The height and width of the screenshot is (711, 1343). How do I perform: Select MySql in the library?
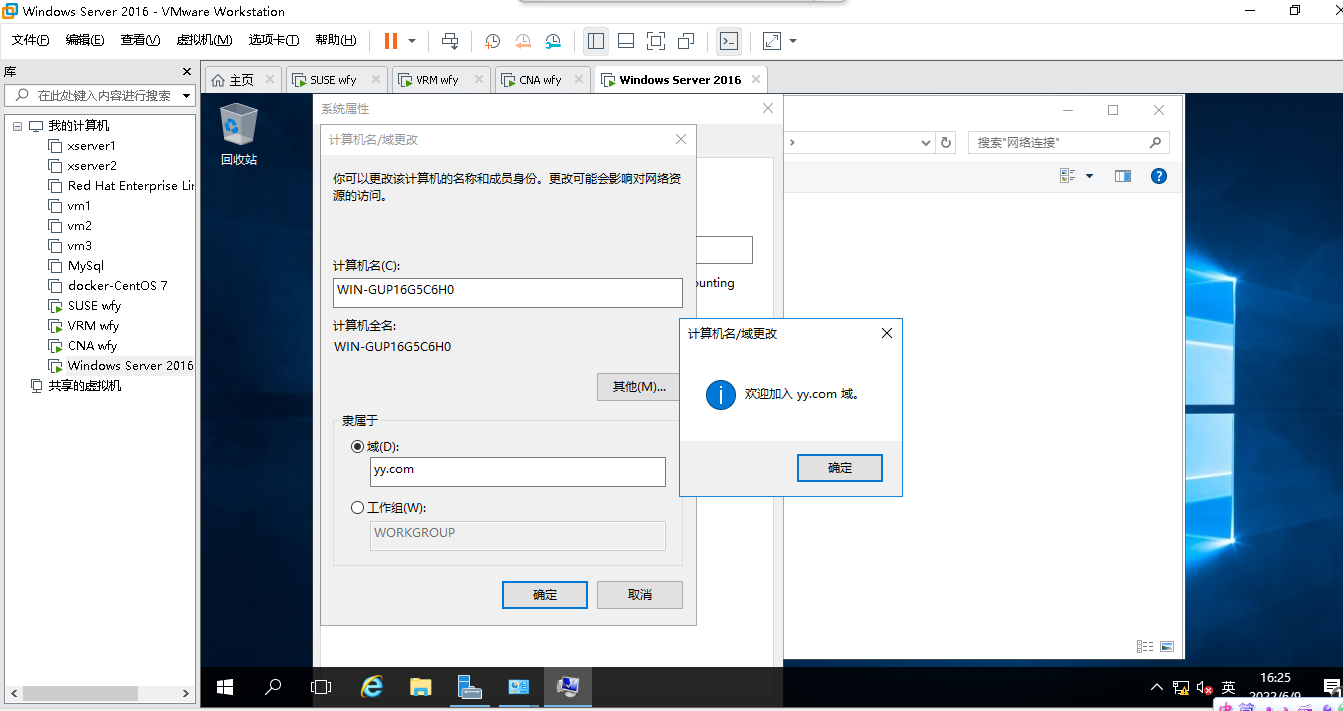click(x=85, y=266)
